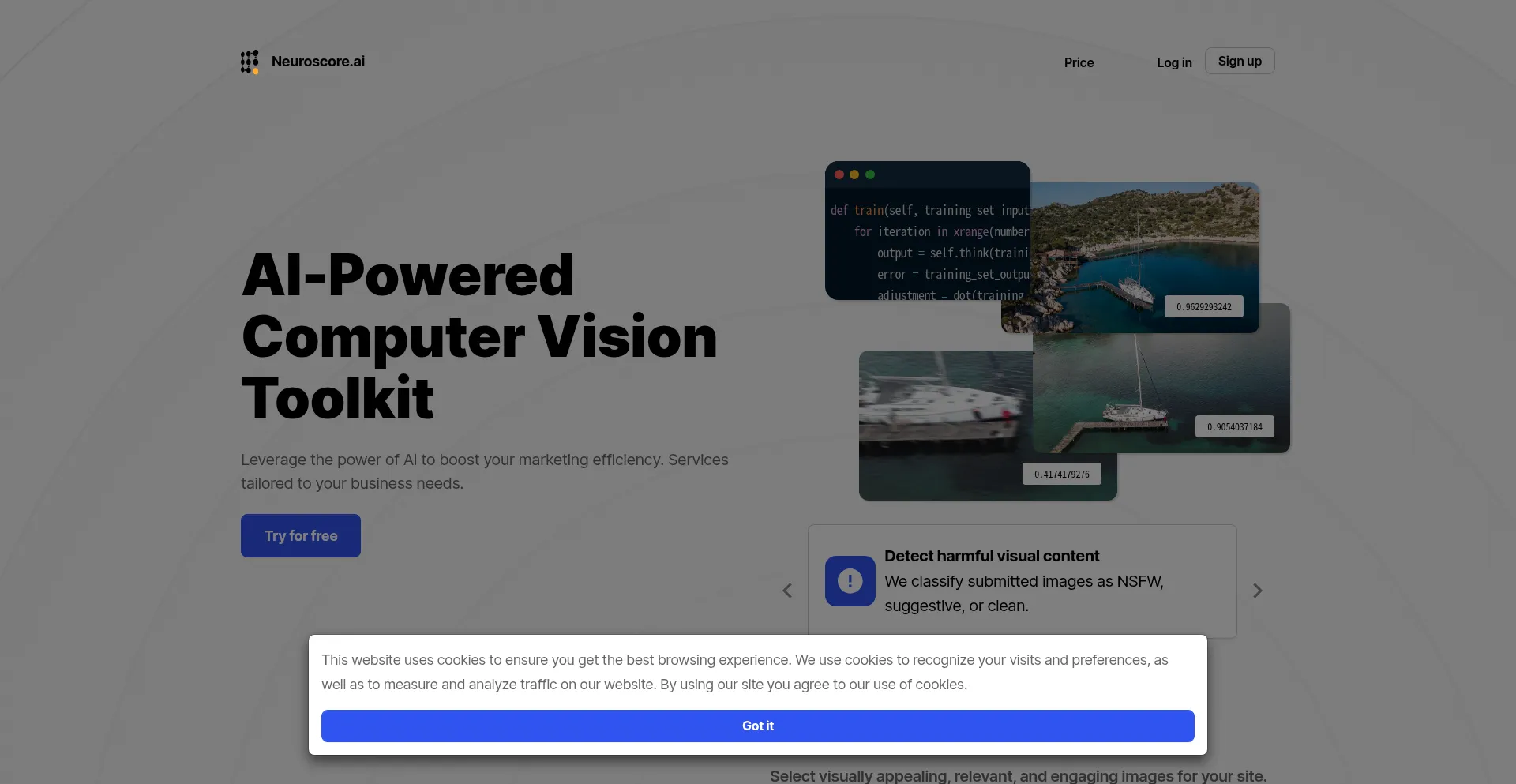Advance feature carousel with right chevron
The height and width of the screenshot is (784, 1516).
coord(1258,591)
